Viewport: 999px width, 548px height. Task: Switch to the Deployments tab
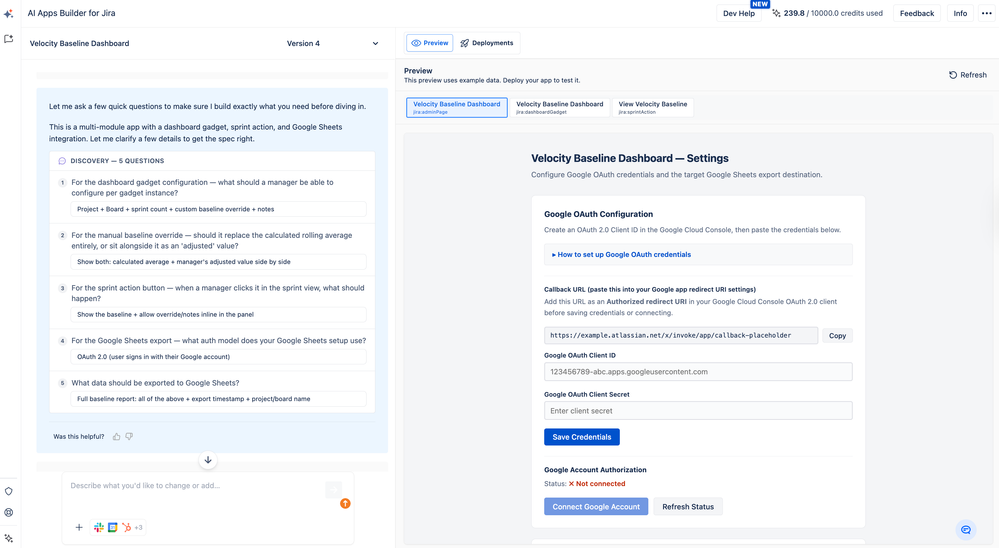tap(487, 43)
